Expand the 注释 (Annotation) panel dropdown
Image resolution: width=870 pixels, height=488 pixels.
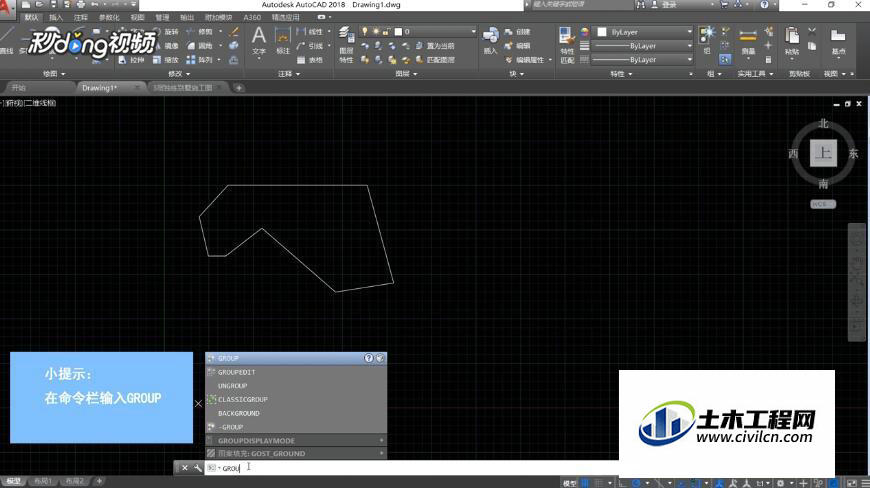click(x=289, y=74)
